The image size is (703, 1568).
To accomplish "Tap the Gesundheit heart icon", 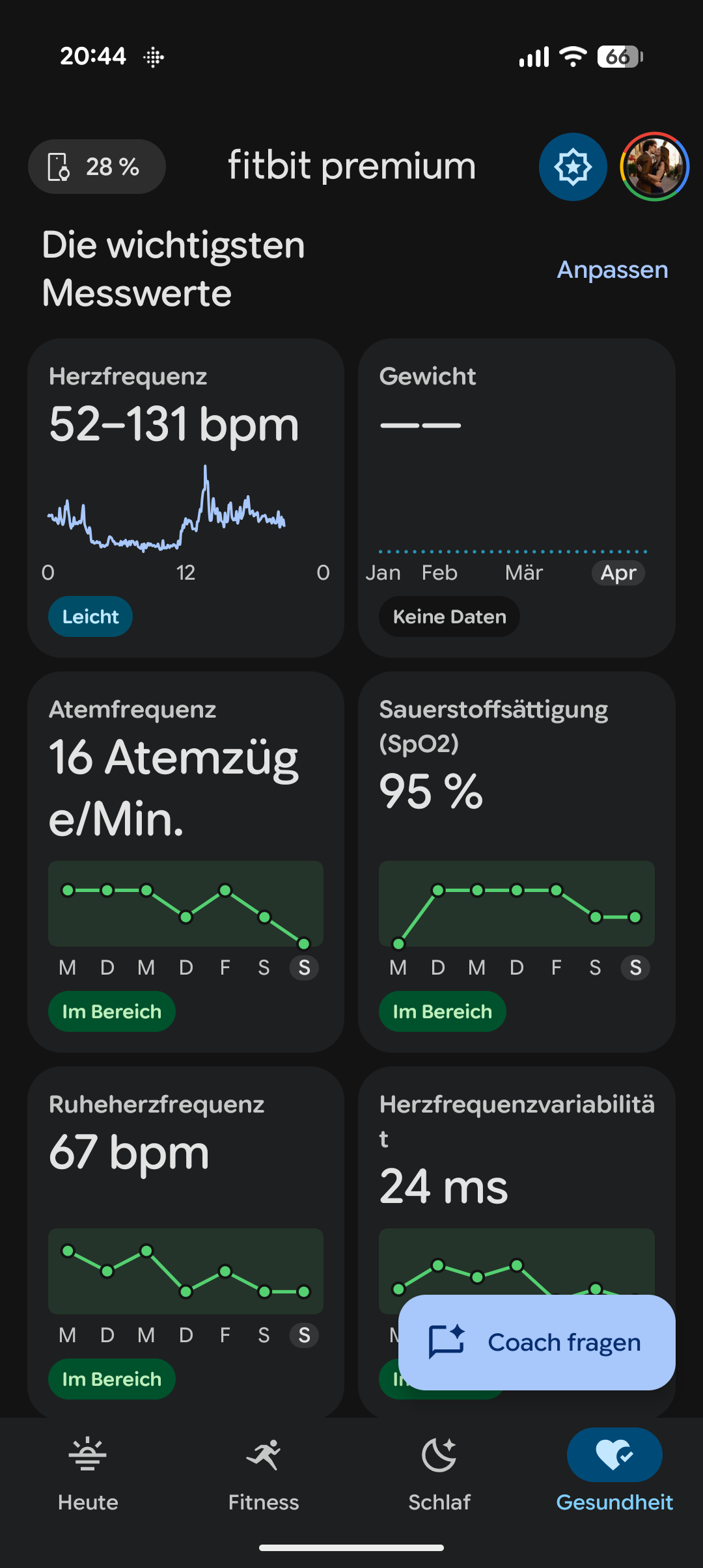I will click(x=614, y=1455).
